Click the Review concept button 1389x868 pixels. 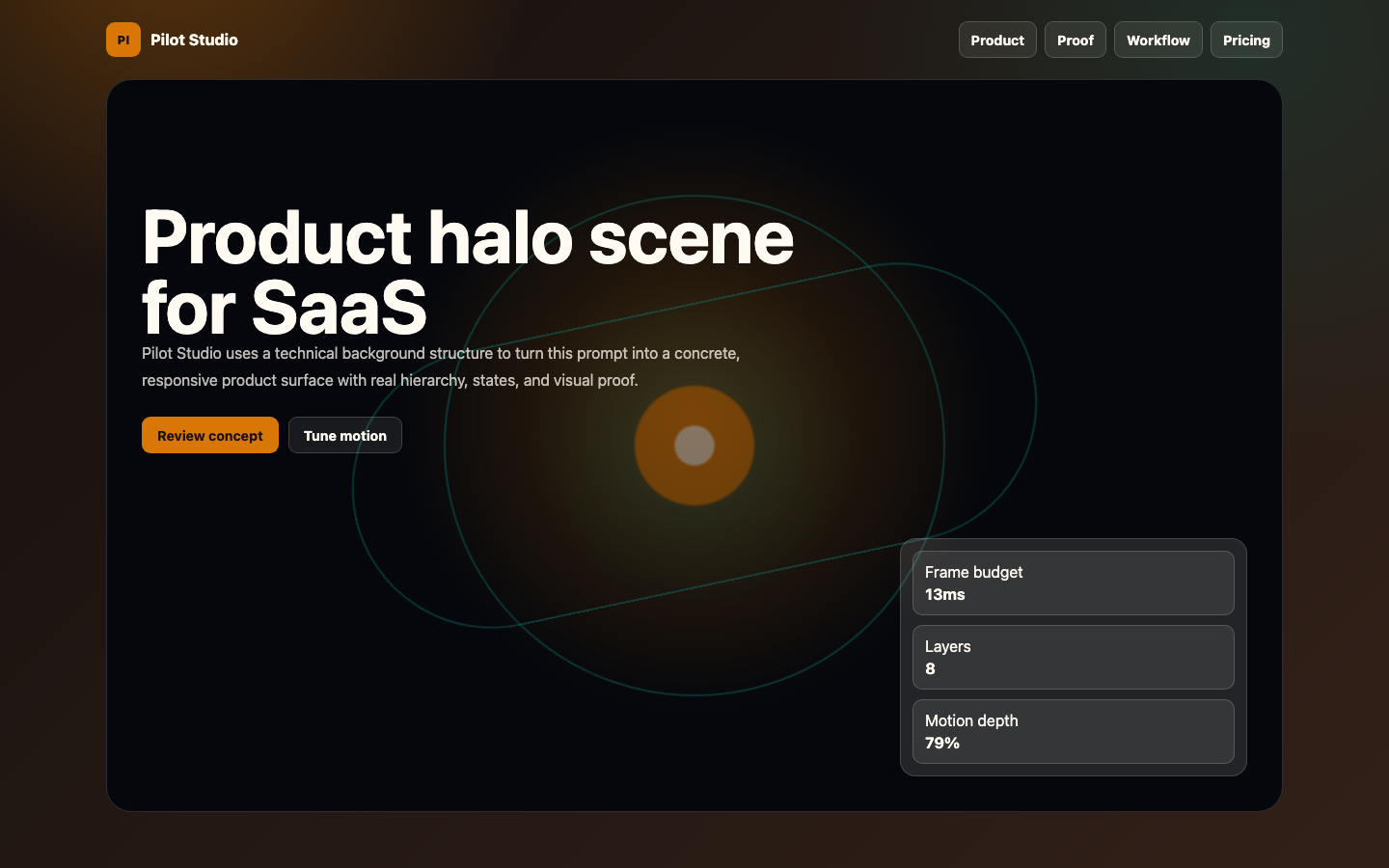(x=210, y=435)
